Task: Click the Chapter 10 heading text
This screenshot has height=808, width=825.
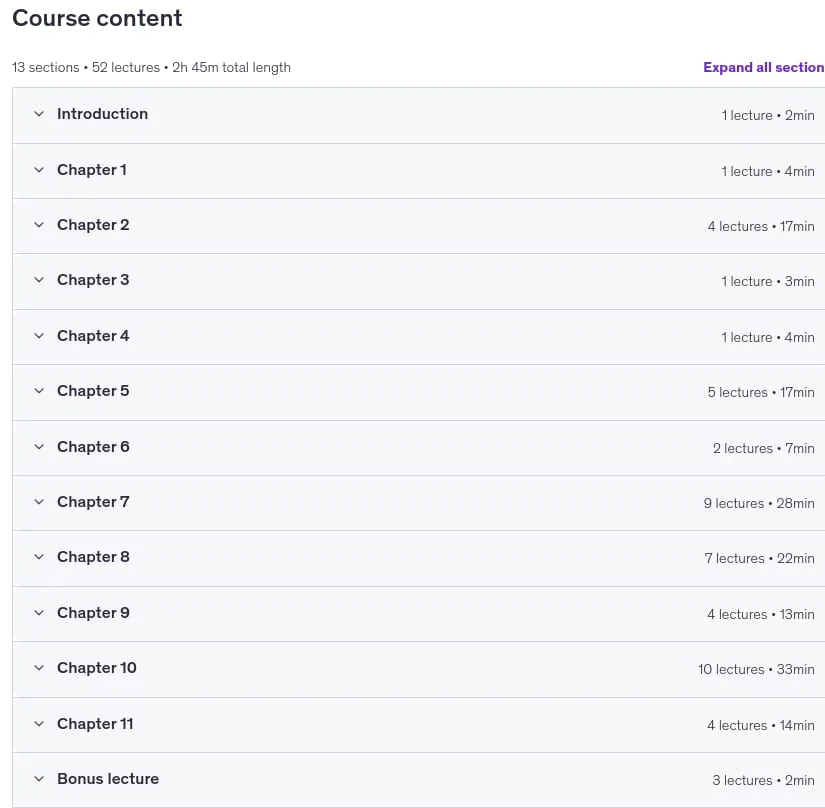Action: pos(97,668)
